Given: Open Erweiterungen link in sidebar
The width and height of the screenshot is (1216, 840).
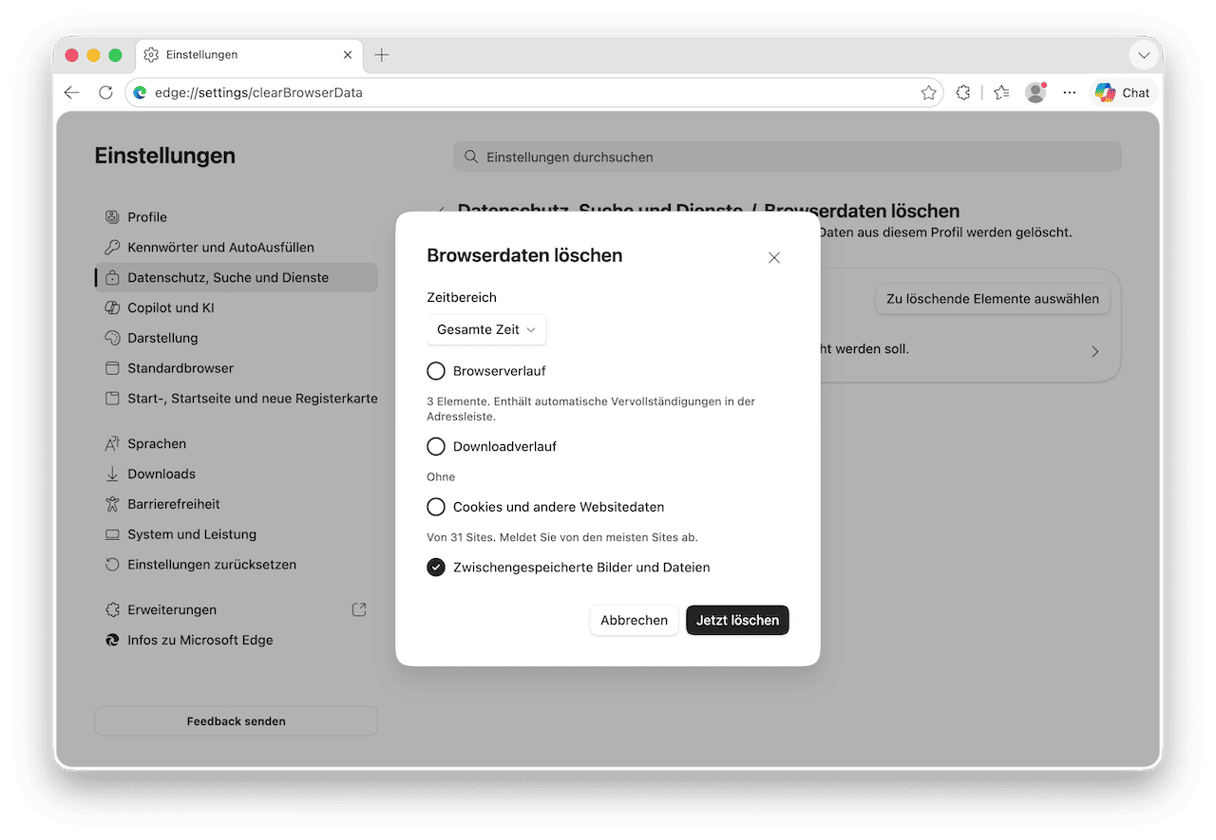Looking at the screenshot, I should pyautogui.click(x=236, y=609).
